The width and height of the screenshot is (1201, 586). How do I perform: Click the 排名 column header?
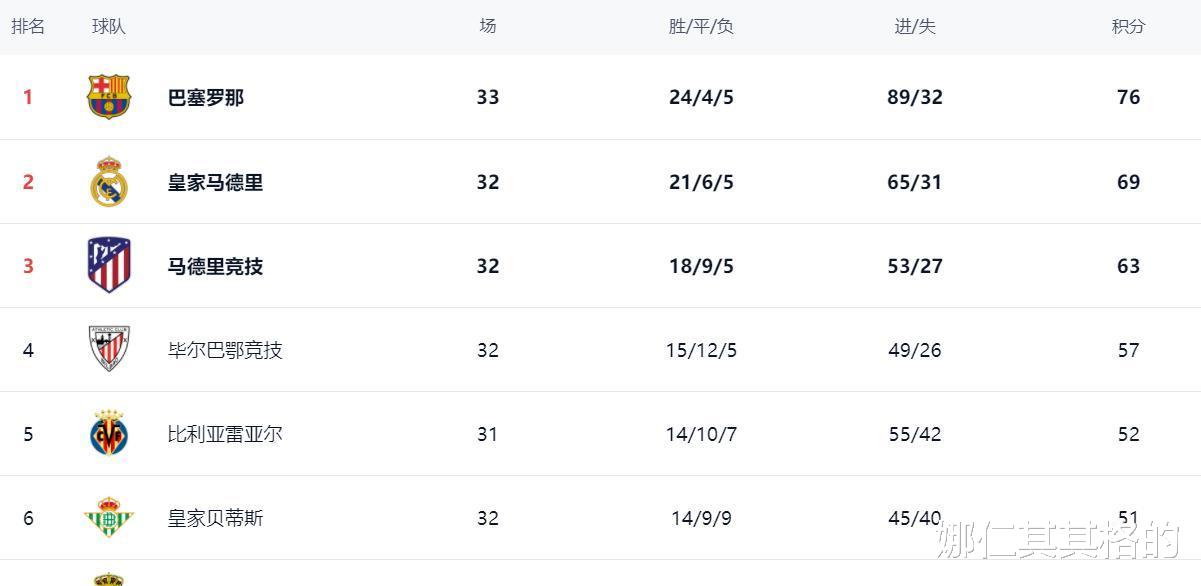click(28, 26)
